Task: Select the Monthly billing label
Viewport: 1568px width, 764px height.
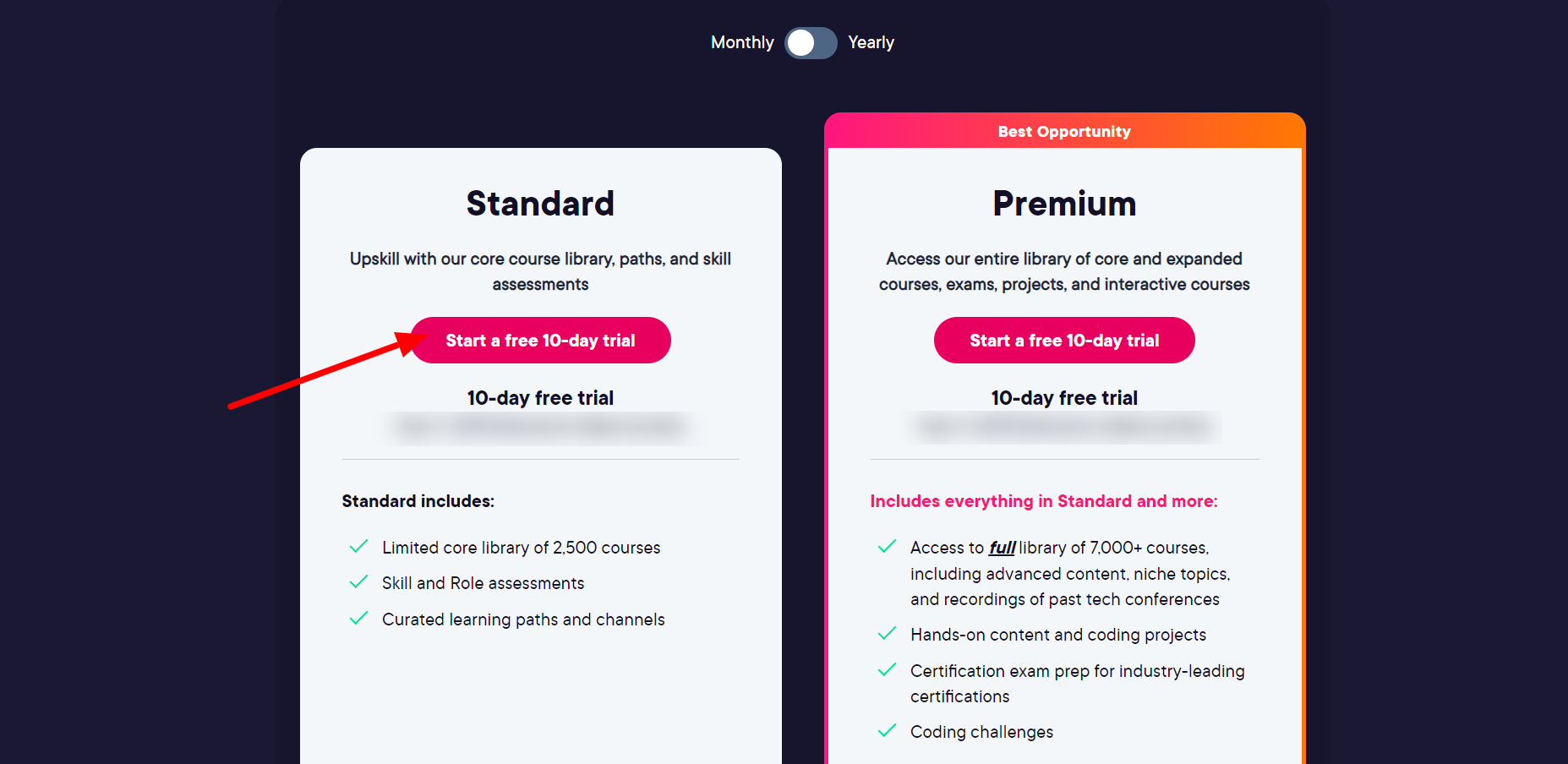Action: click(x=742, y=42)
